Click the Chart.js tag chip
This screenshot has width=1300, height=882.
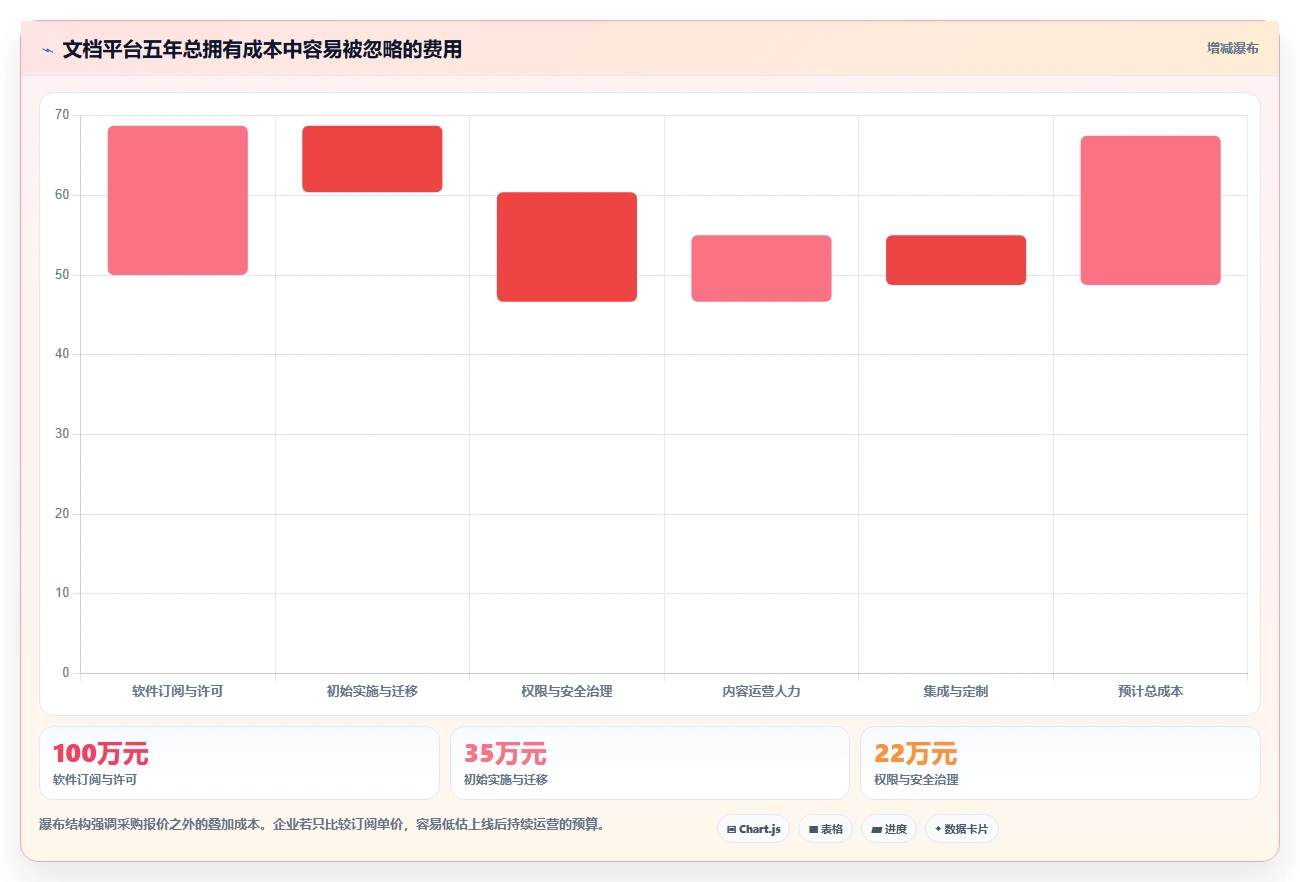tap(753, 829)
